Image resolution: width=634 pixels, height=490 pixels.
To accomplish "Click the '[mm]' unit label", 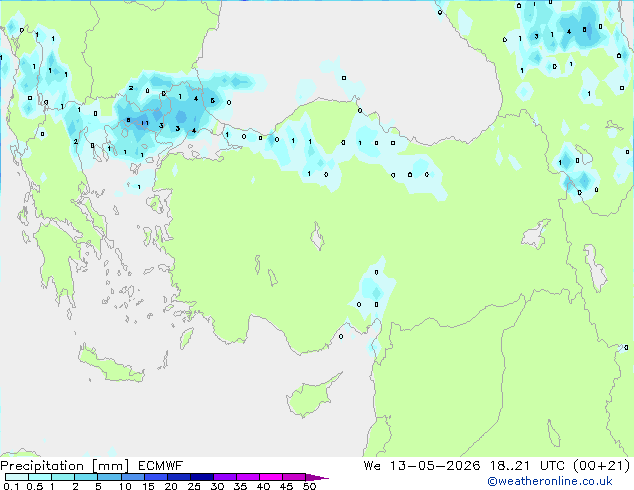I will (x=110, y=466).
